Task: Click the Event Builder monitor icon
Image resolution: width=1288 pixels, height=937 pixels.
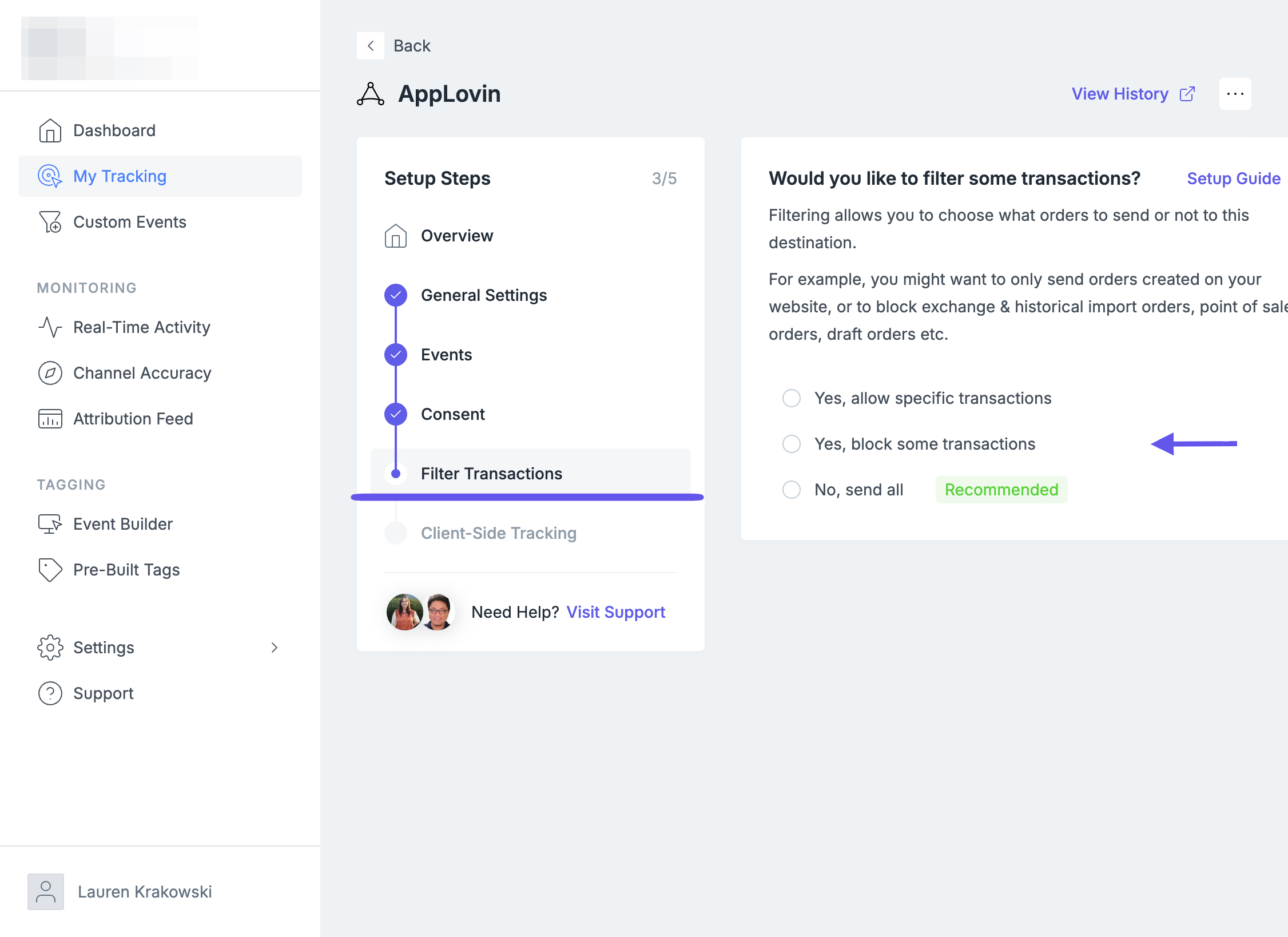Action: coord(50,524)
